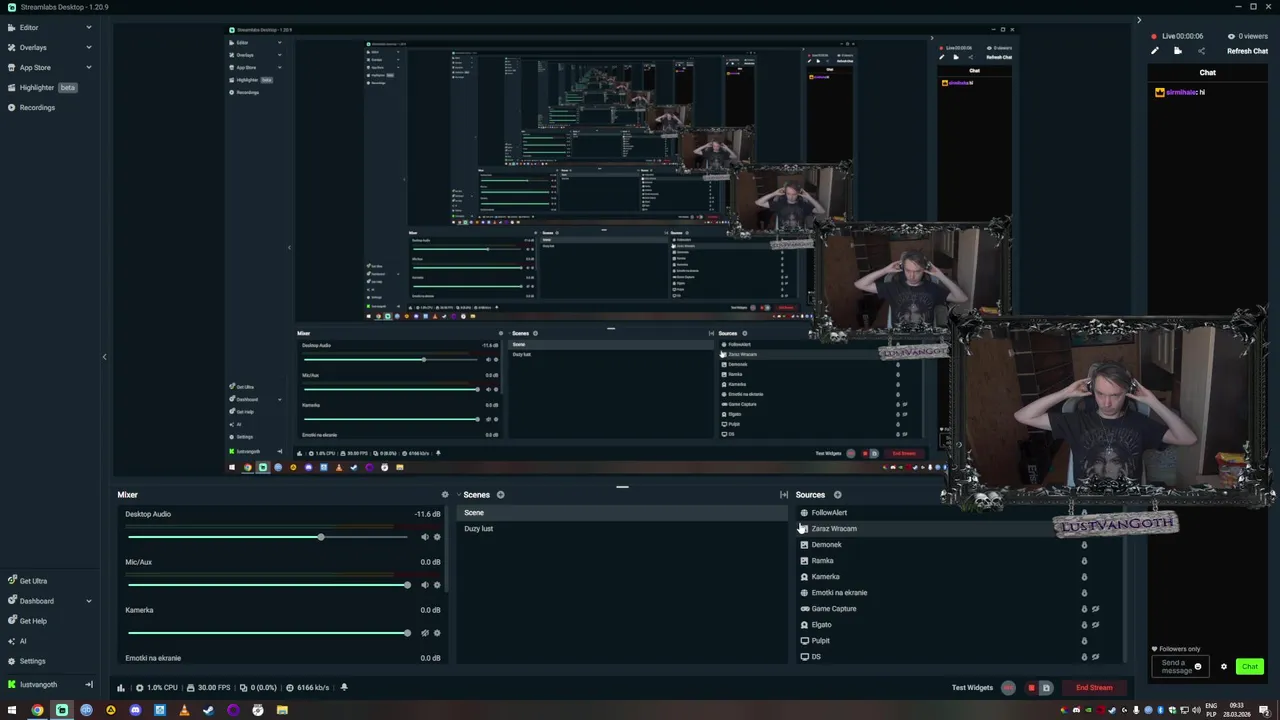Viewport: 1280px width, 720px height.
Task: Open notifications bell in status bar
Action: [x=344, y=688]
